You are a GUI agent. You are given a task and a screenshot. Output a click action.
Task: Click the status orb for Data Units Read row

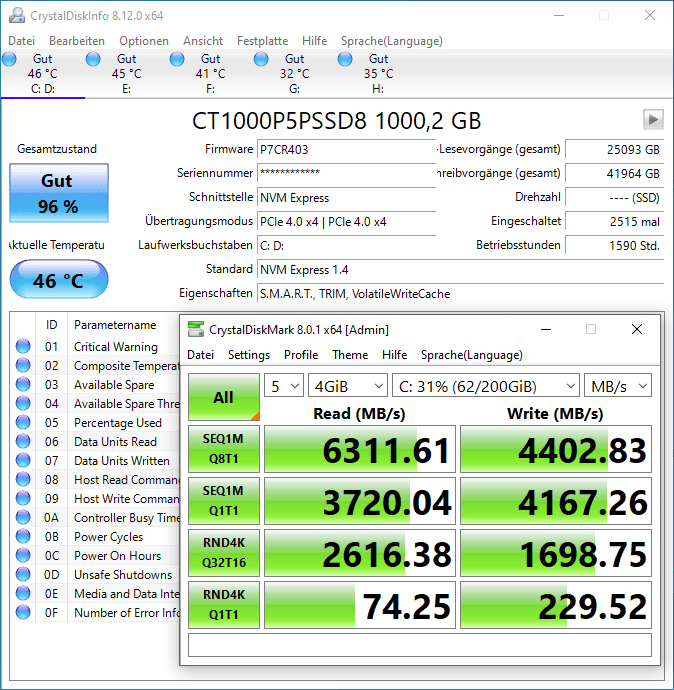click(23, 441)
